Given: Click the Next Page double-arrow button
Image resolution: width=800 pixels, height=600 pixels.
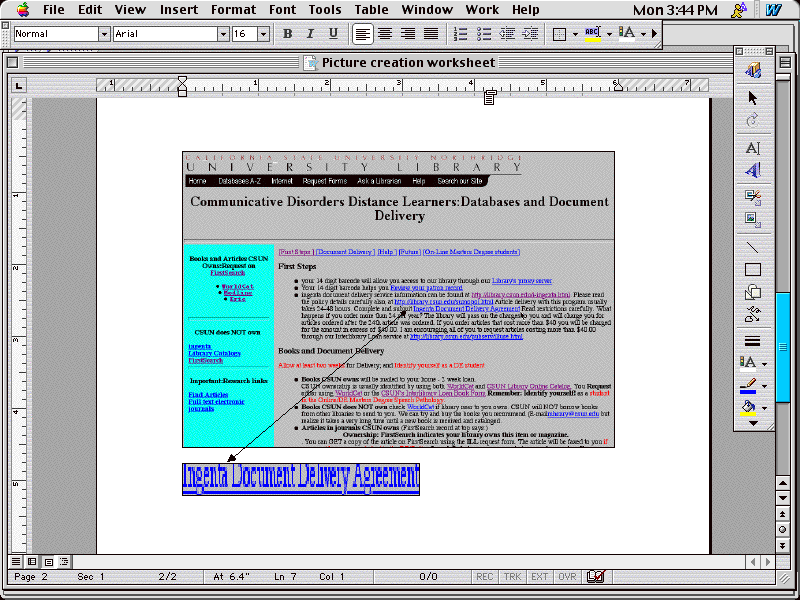Looking at the screenshot, I should pyautogui.click(x=783, y=545).
